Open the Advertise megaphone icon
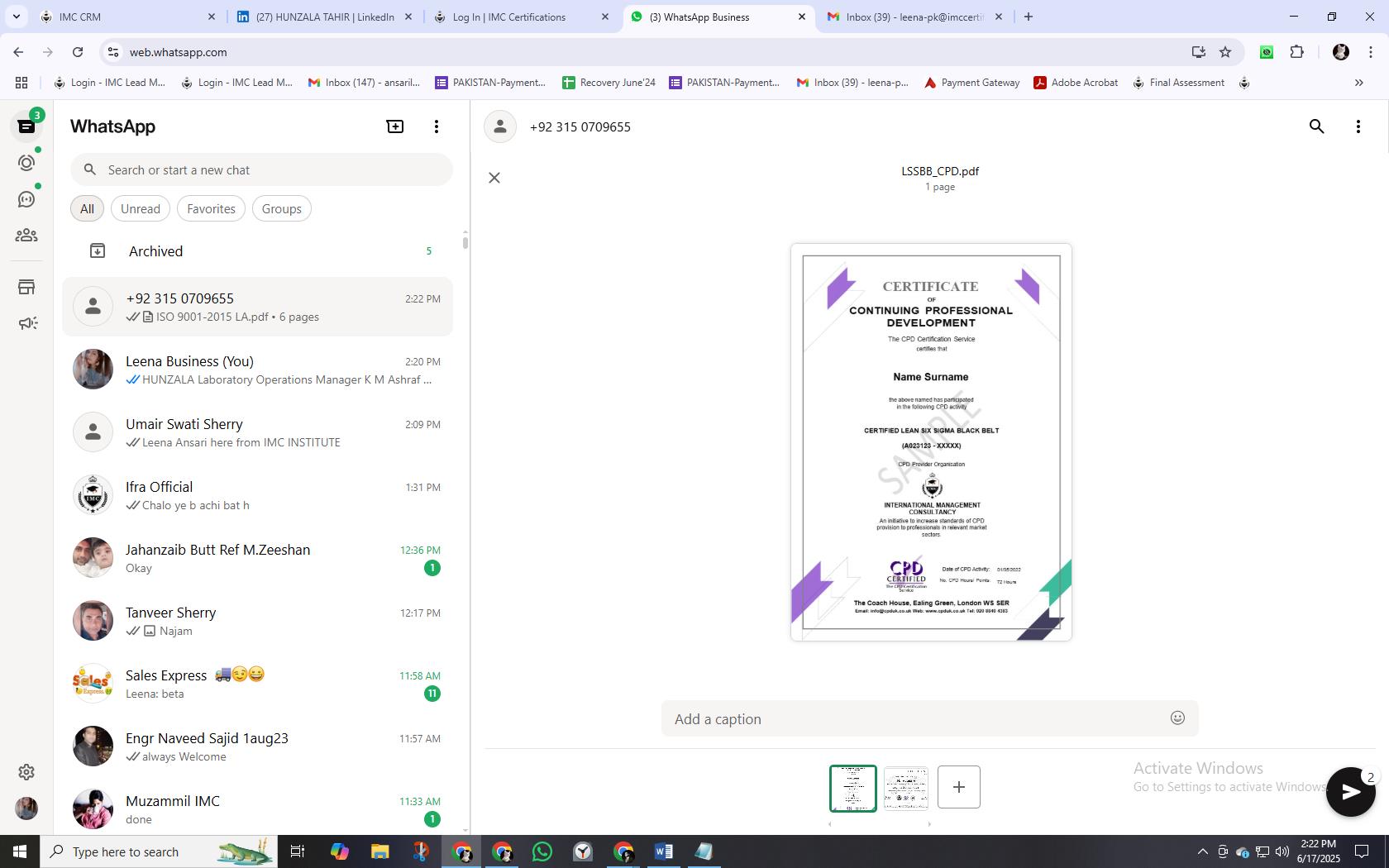This screenshot has height=868, width=1389. pos(27,323)
